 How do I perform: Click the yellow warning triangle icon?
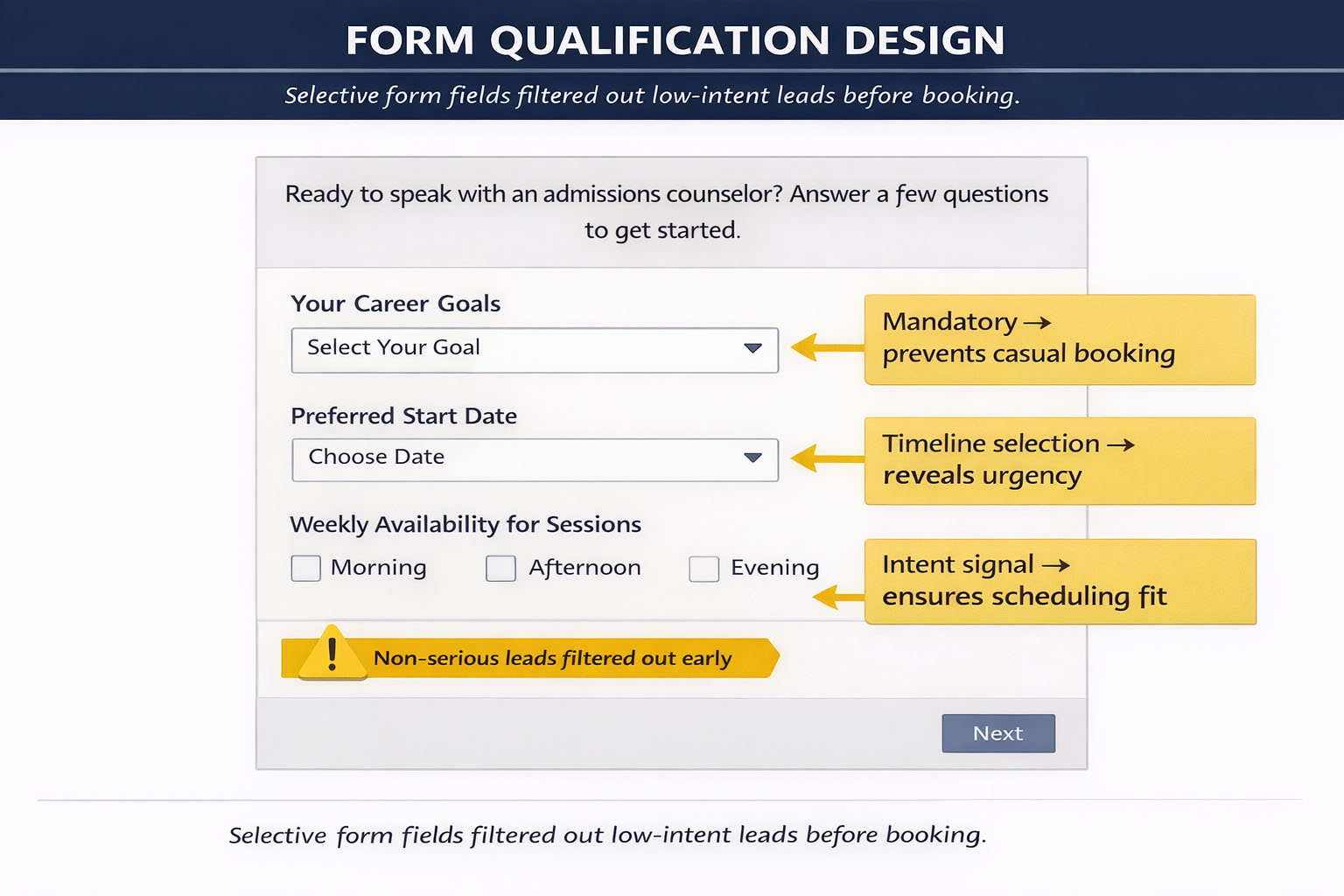[x=332, y=654]
